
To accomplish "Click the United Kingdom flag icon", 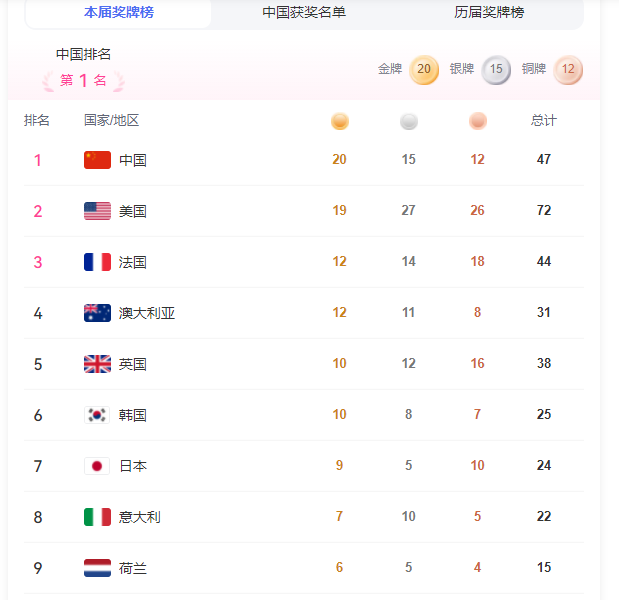I will pos(97,364).
